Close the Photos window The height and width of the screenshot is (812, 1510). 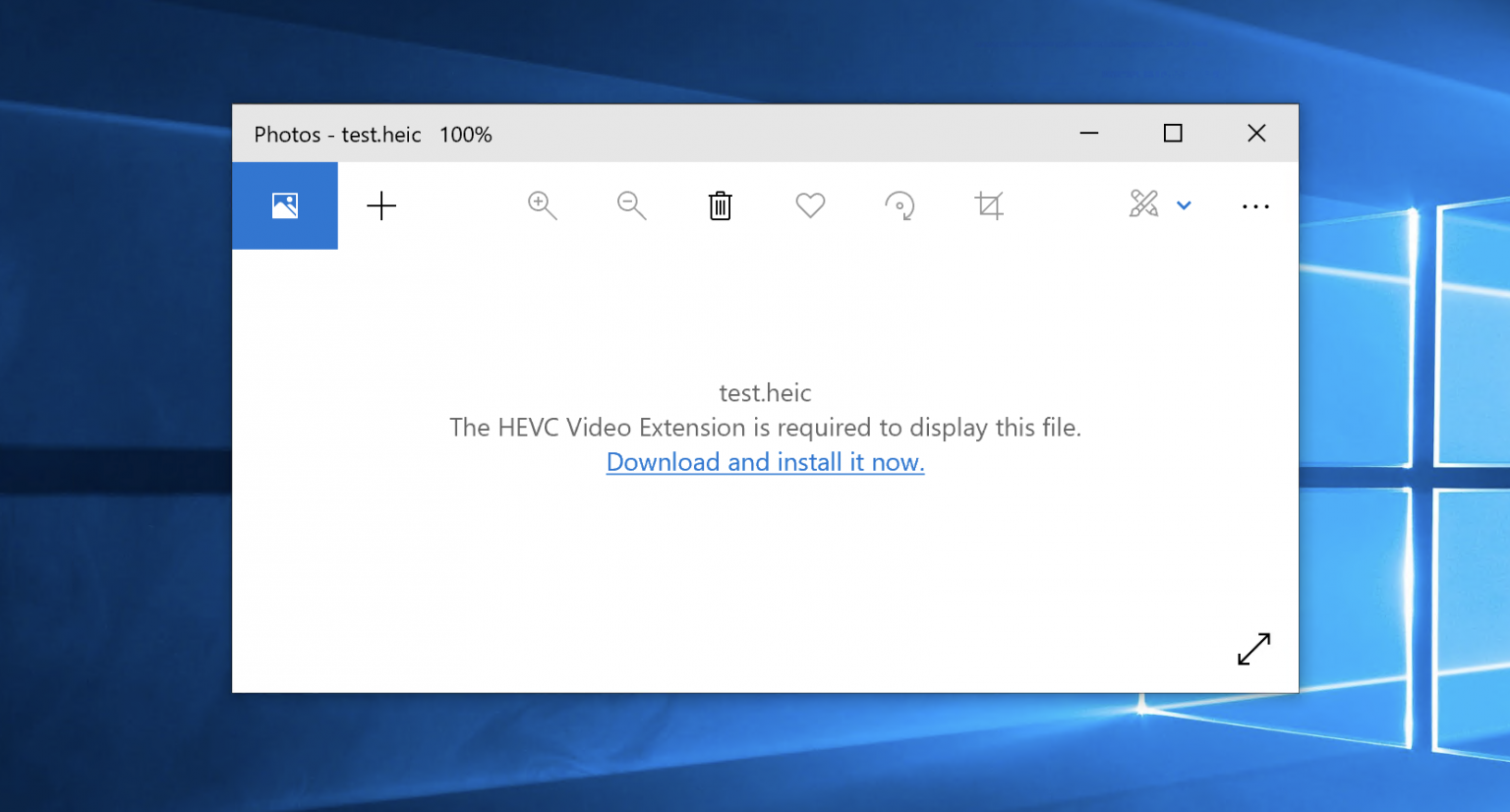(1256, 133)
